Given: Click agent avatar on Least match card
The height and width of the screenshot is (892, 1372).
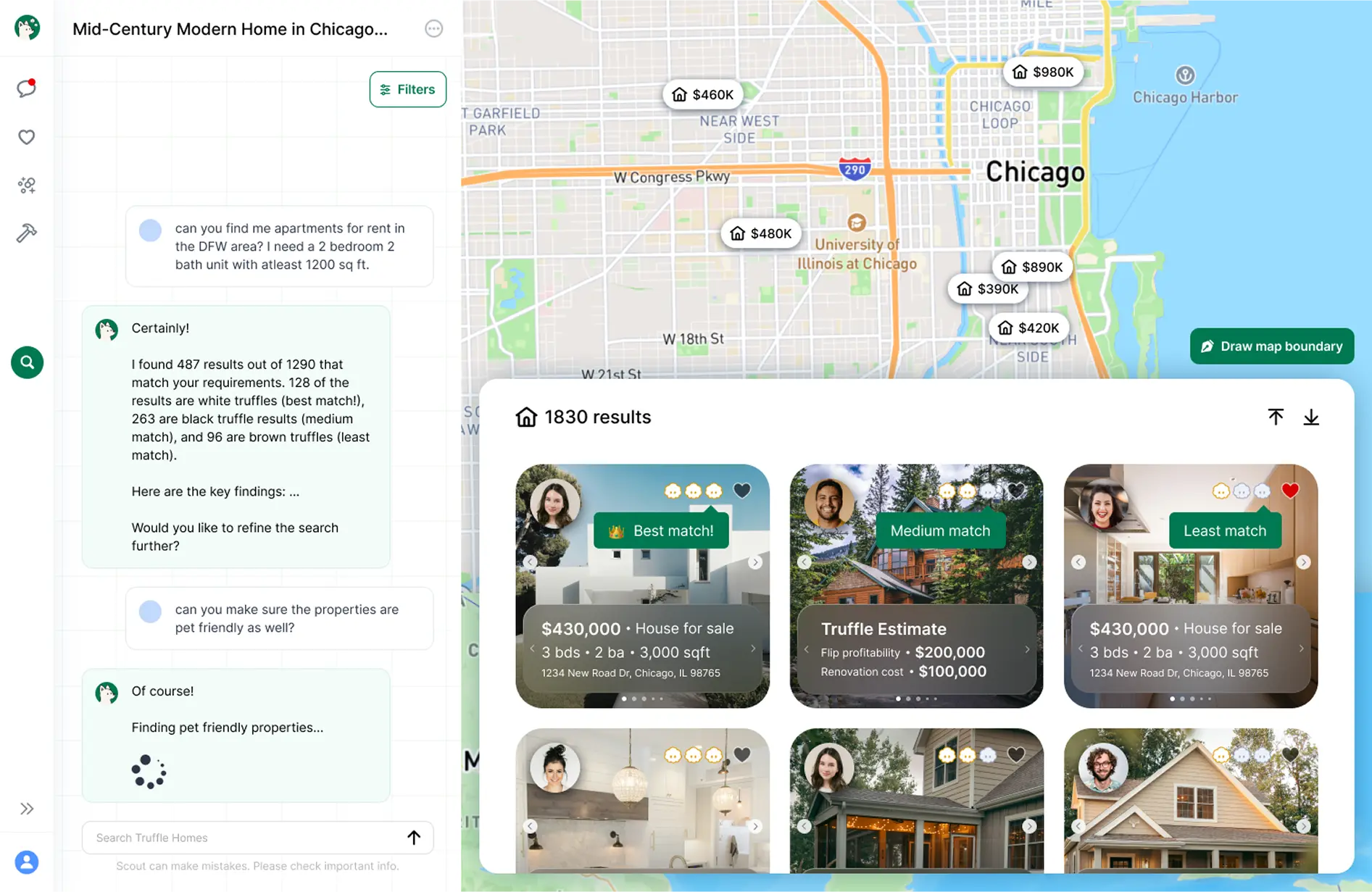Looking at the screenshot, I should pos(1102,502).
